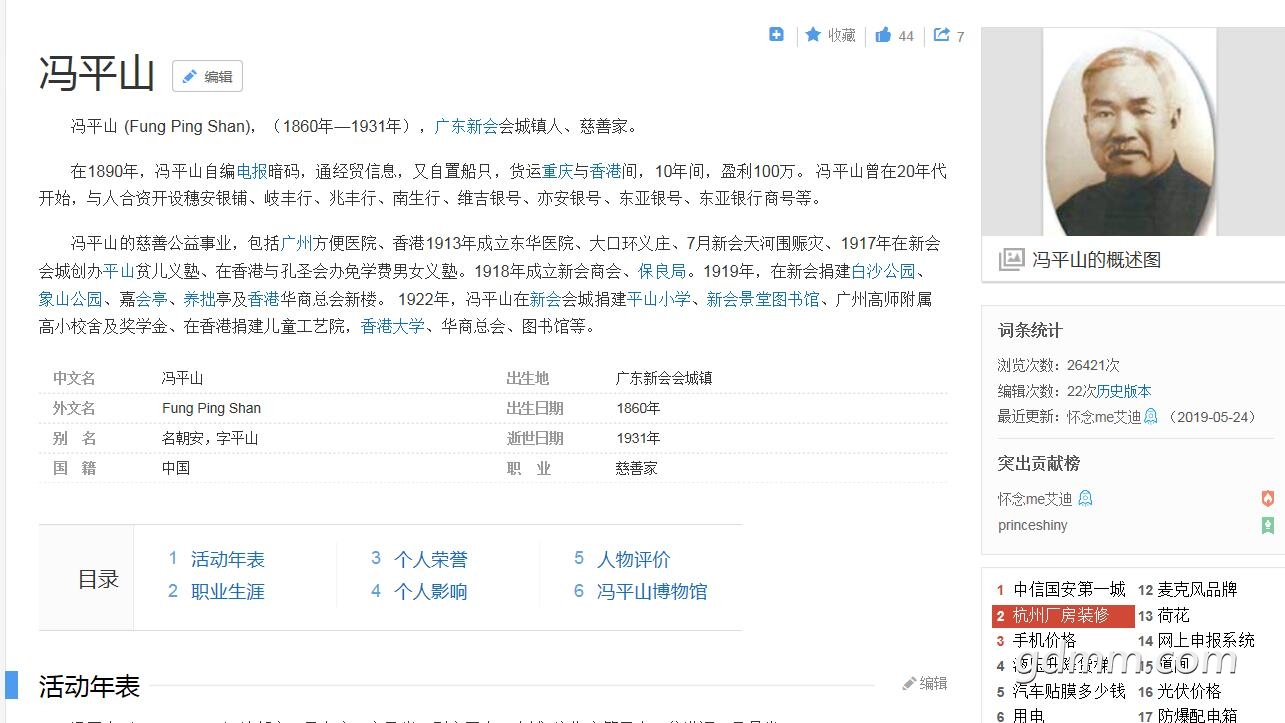
Task: Click the star favorite (收藏) icon
Action: click(x=813, y=34)
